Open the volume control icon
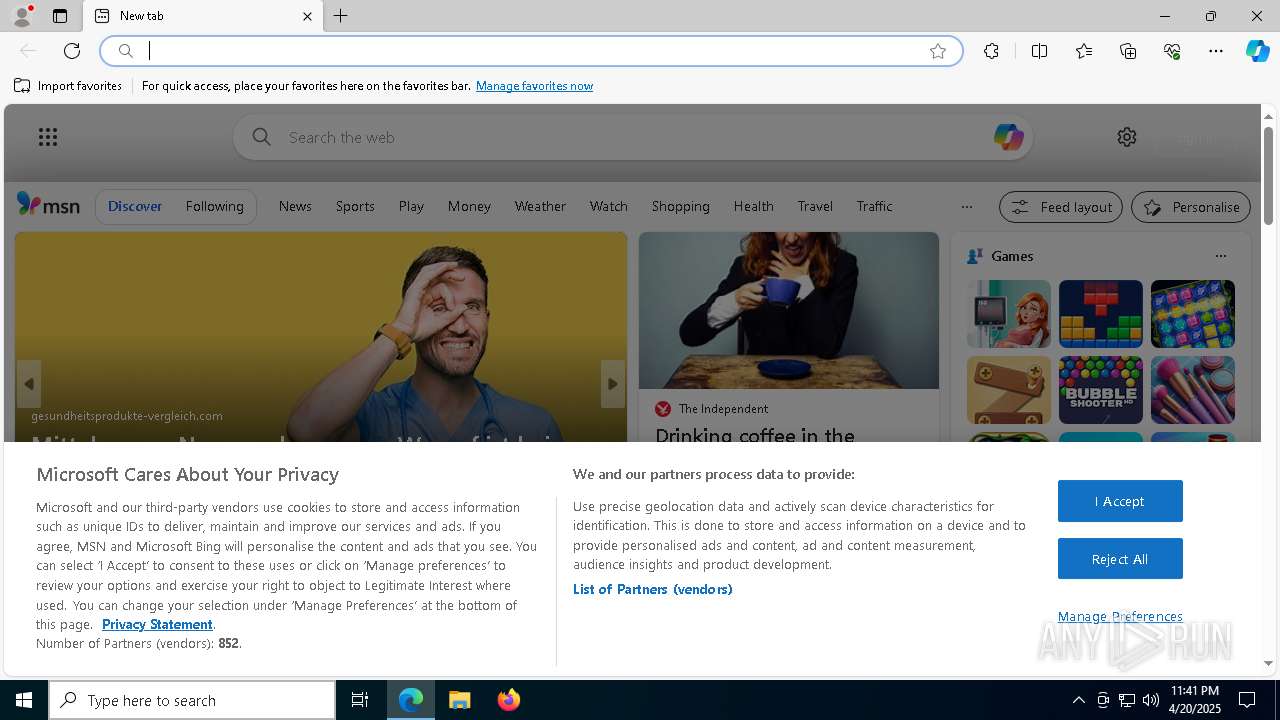Screen dimensions: 1280x720 (1151, 700)
